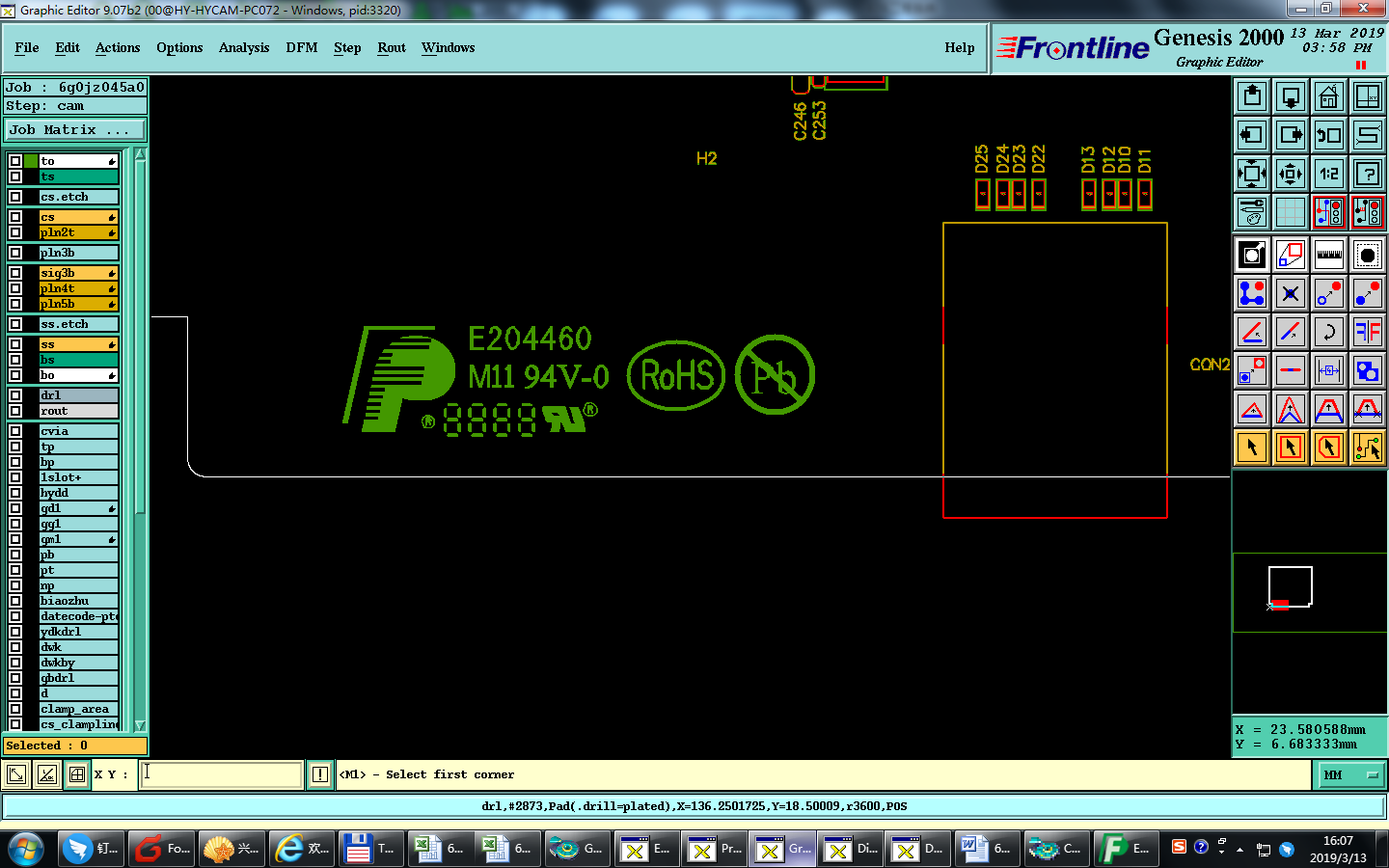Image resolution: width=1389 pixels, height=868 pixels.
Task: Toggle visibility checkbox for layer biaozhu
Action: point(15,601)
